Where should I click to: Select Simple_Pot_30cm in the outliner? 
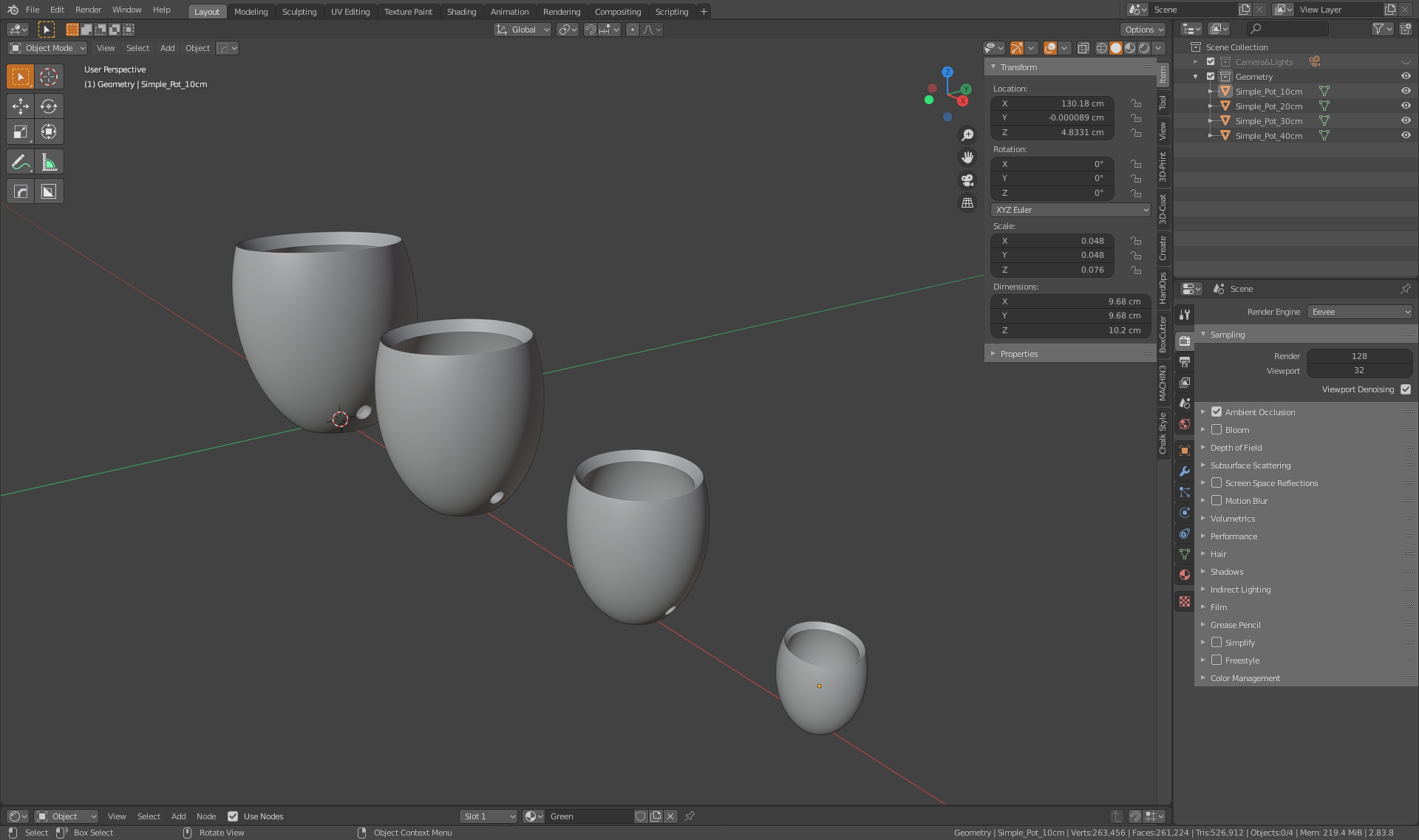1268,121
